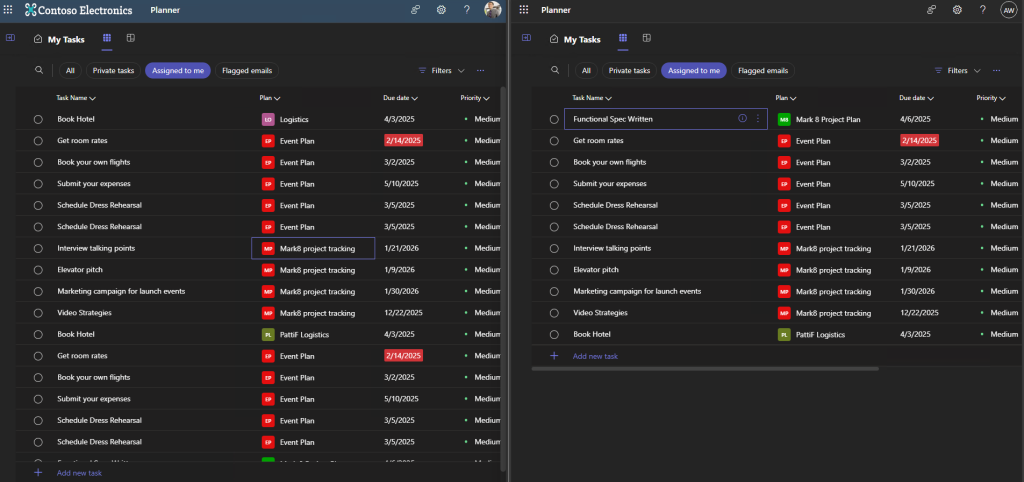The height and width of the screenshot is (482, 1024).
Task: Open app launcher in right Planner window
Action: pos(523,10)
